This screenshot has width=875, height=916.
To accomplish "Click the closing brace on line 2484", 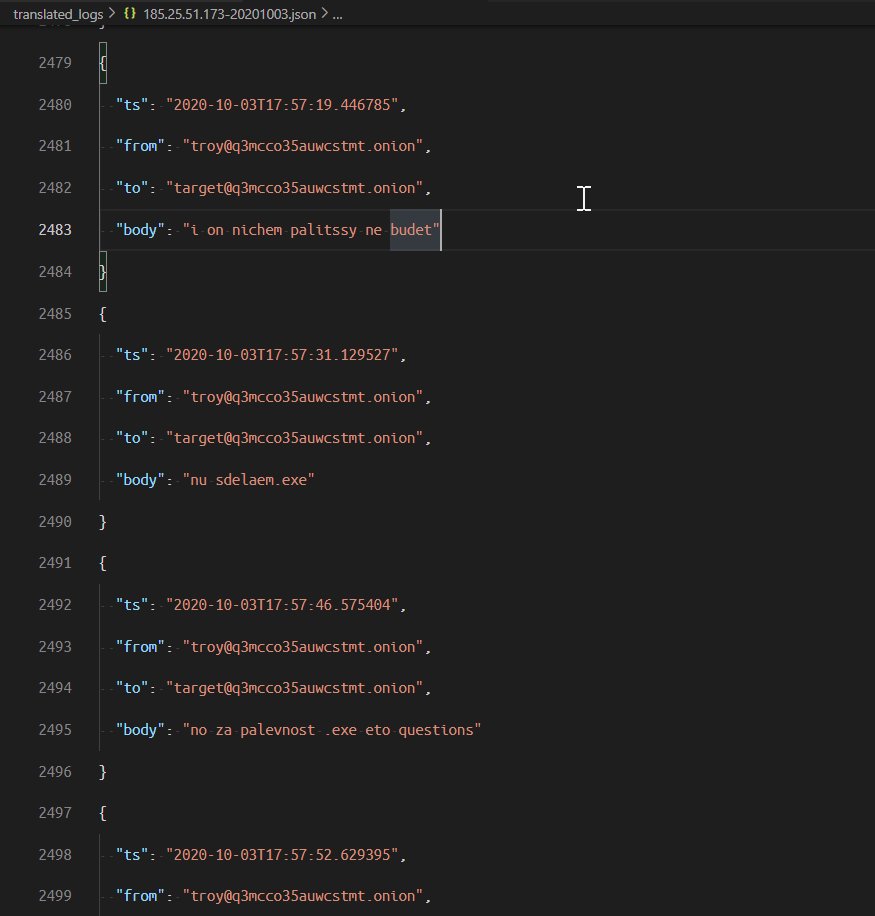I will click(x=103, y=272).
